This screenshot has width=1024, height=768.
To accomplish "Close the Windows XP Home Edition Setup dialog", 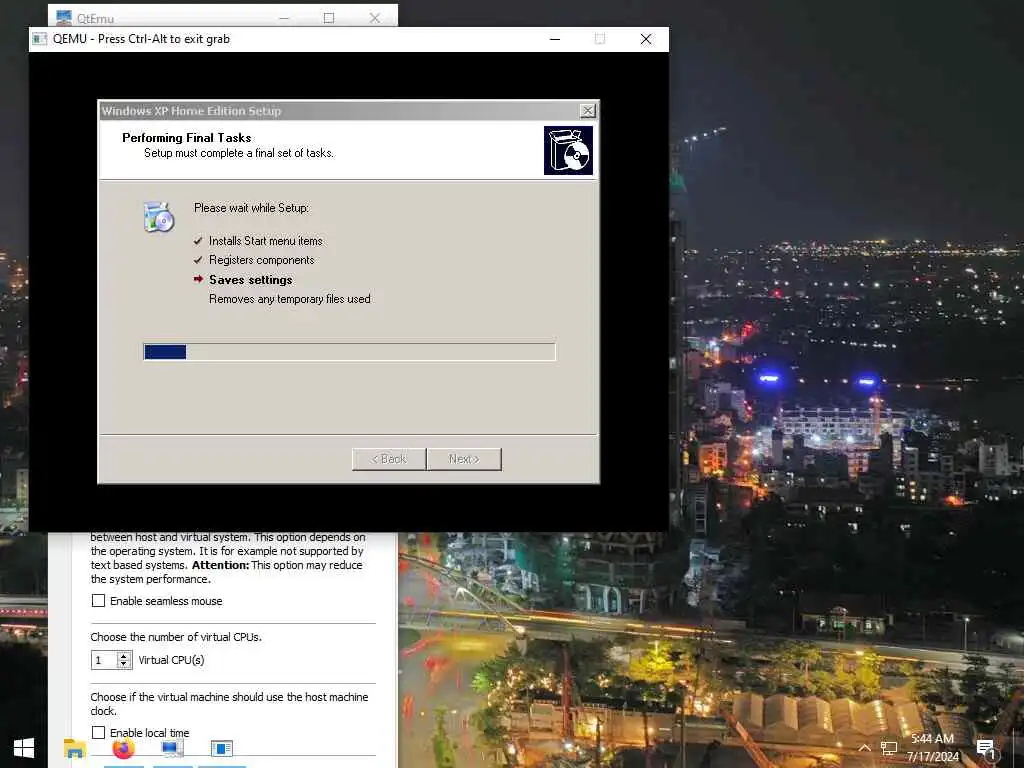I will tap(588, 111).
